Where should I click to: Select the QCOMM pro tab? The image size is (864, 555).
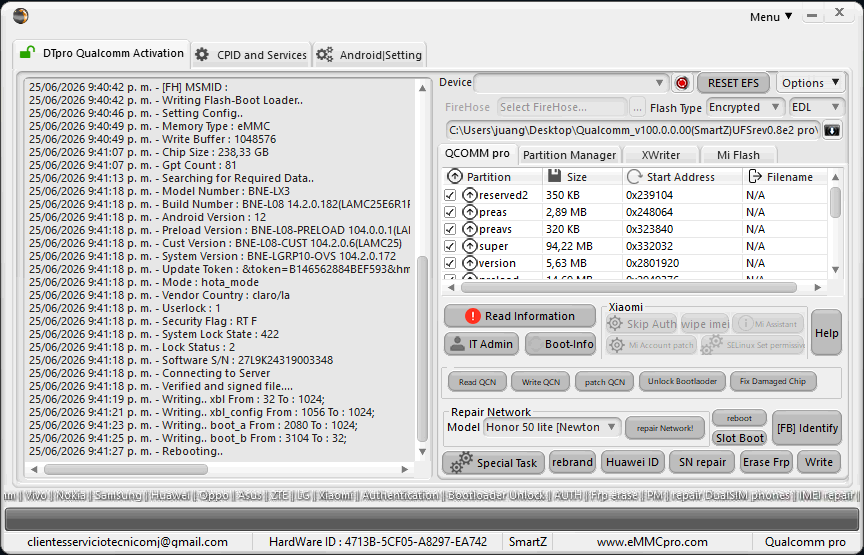(477, 154)
